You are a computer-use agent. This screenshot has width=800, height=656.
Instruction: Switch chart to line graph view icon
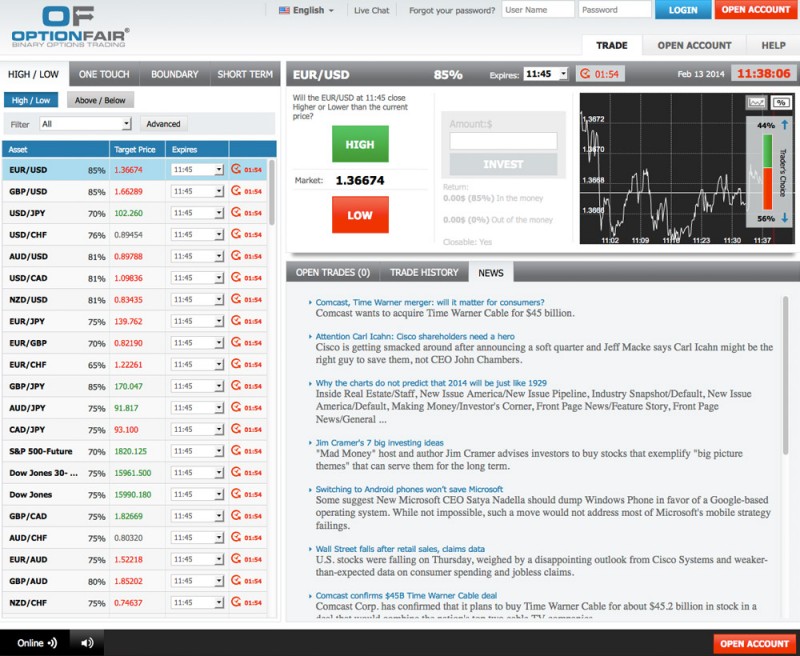(x=756, y=103)
